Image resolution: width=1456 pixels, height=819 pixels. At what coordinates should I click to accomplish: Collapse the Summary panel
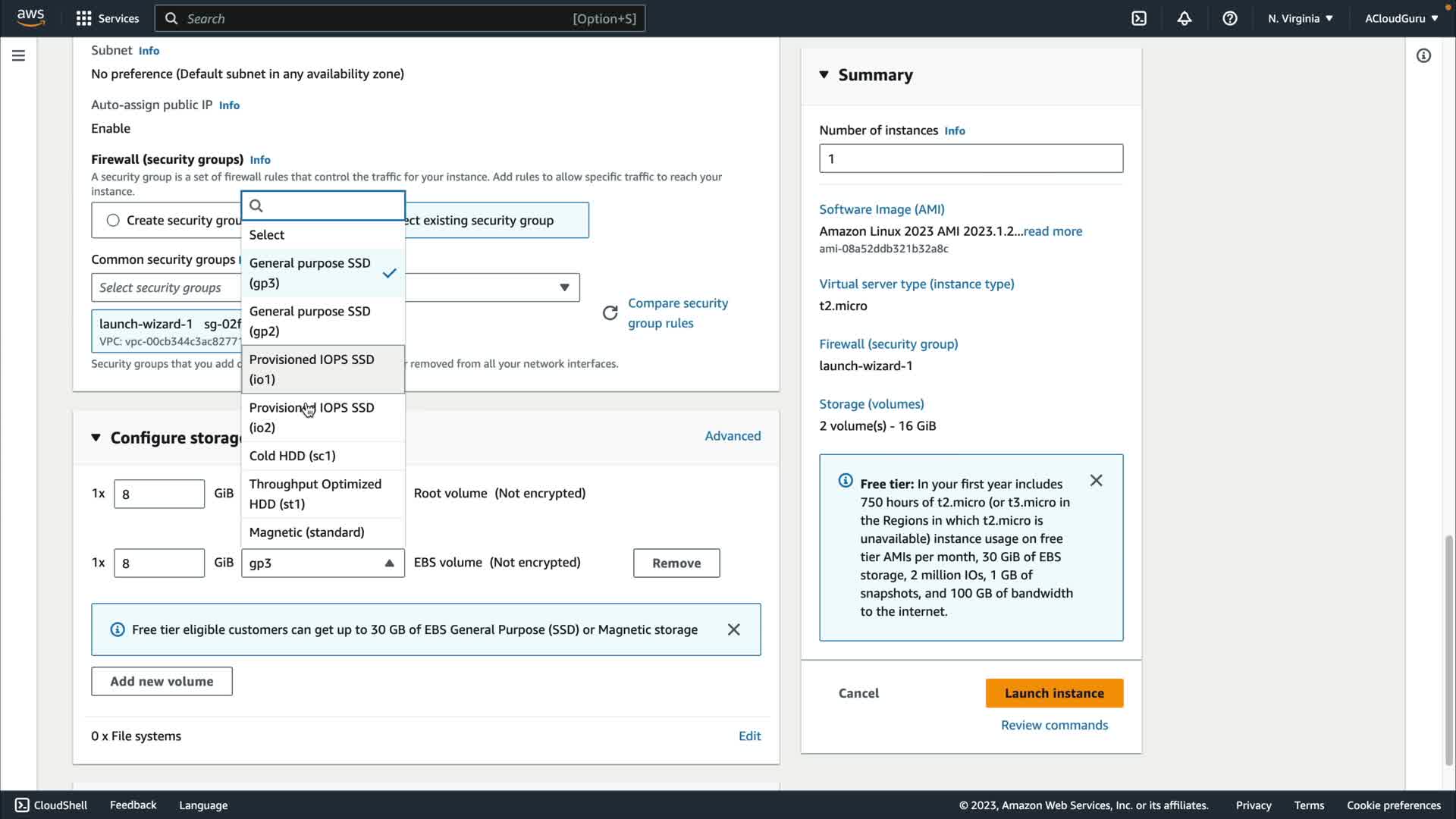(x=824, y=74)
